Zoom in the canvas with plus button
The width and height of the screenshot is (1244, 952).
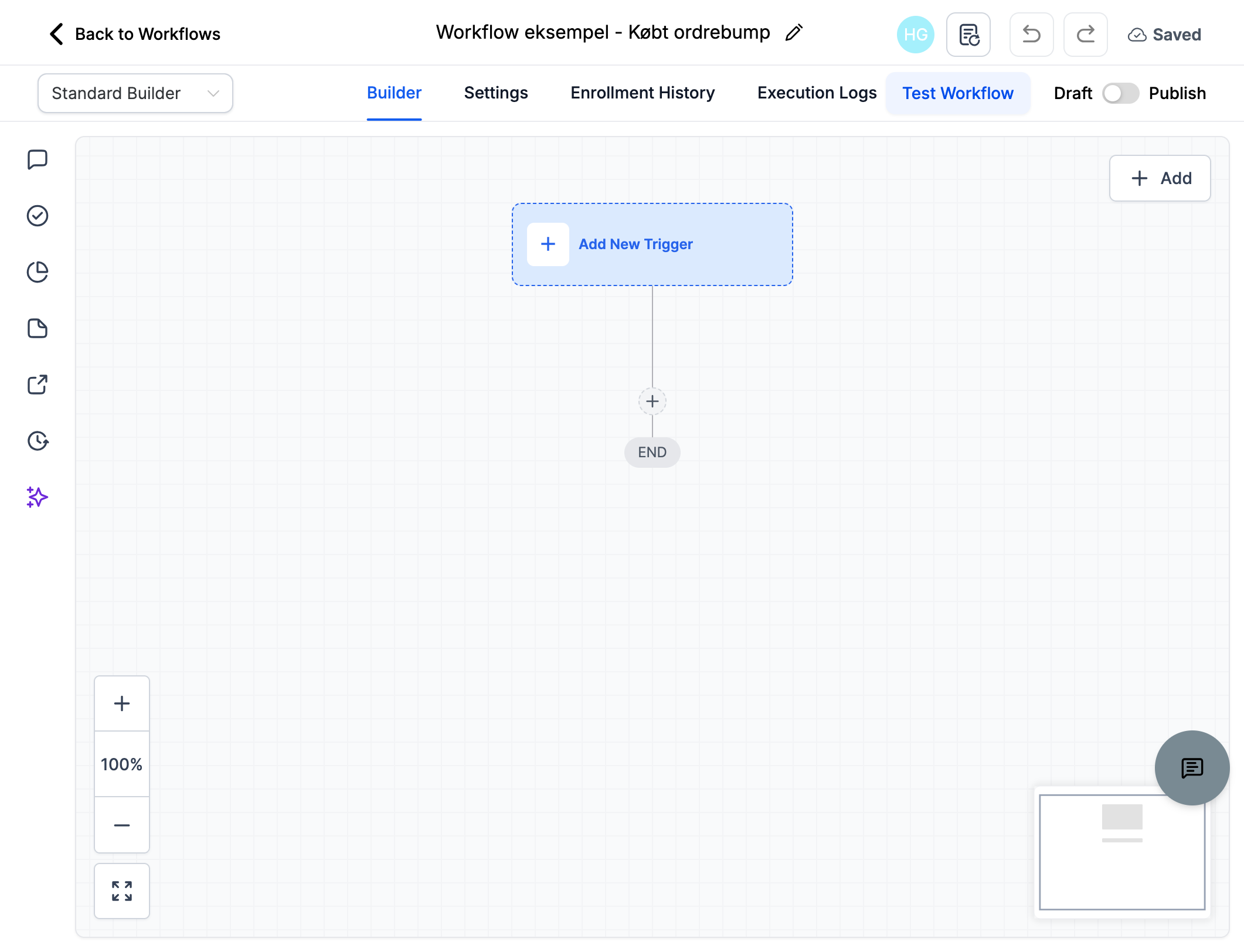(122, 703)
